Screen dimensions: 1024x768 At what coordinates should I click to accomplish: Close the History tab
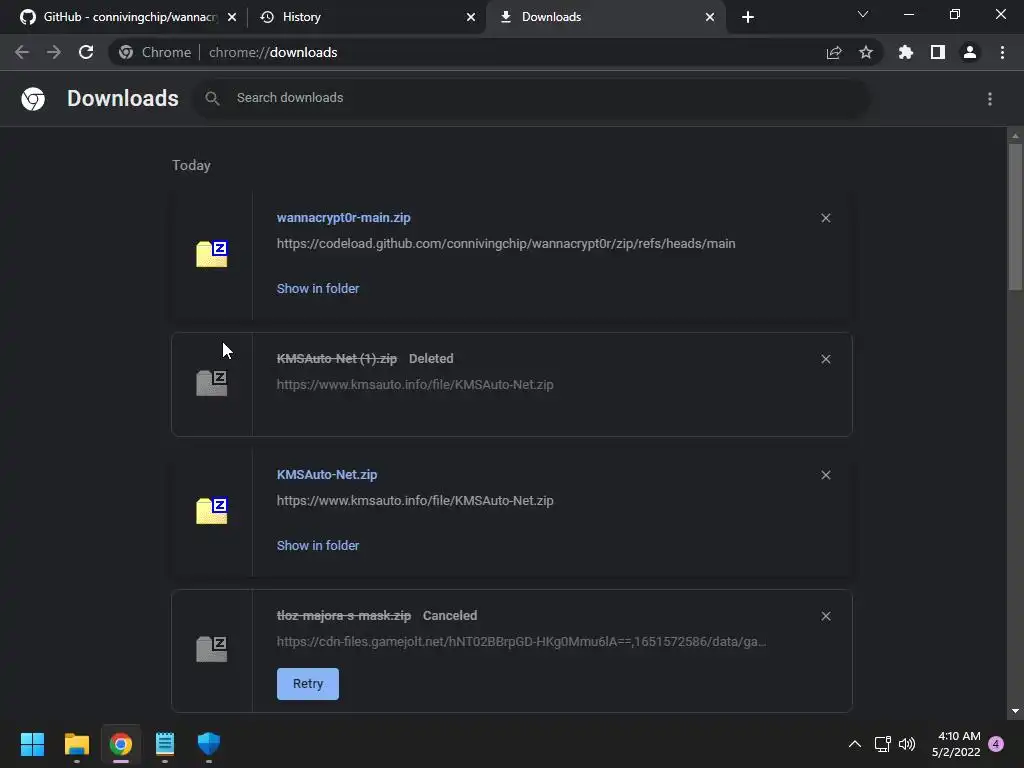pos(471,17)
